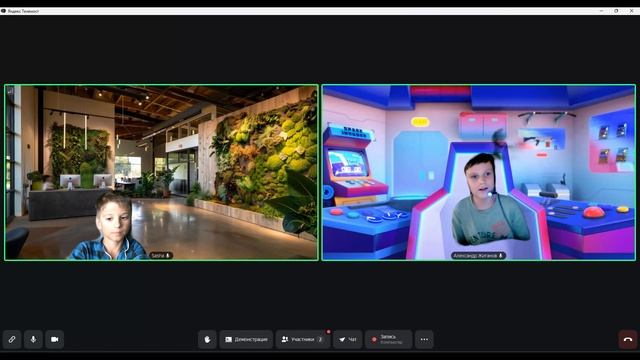Viewport: 640px width, 360px height.
Task: Toggle the microphone button
Action: tap(33, 339)
